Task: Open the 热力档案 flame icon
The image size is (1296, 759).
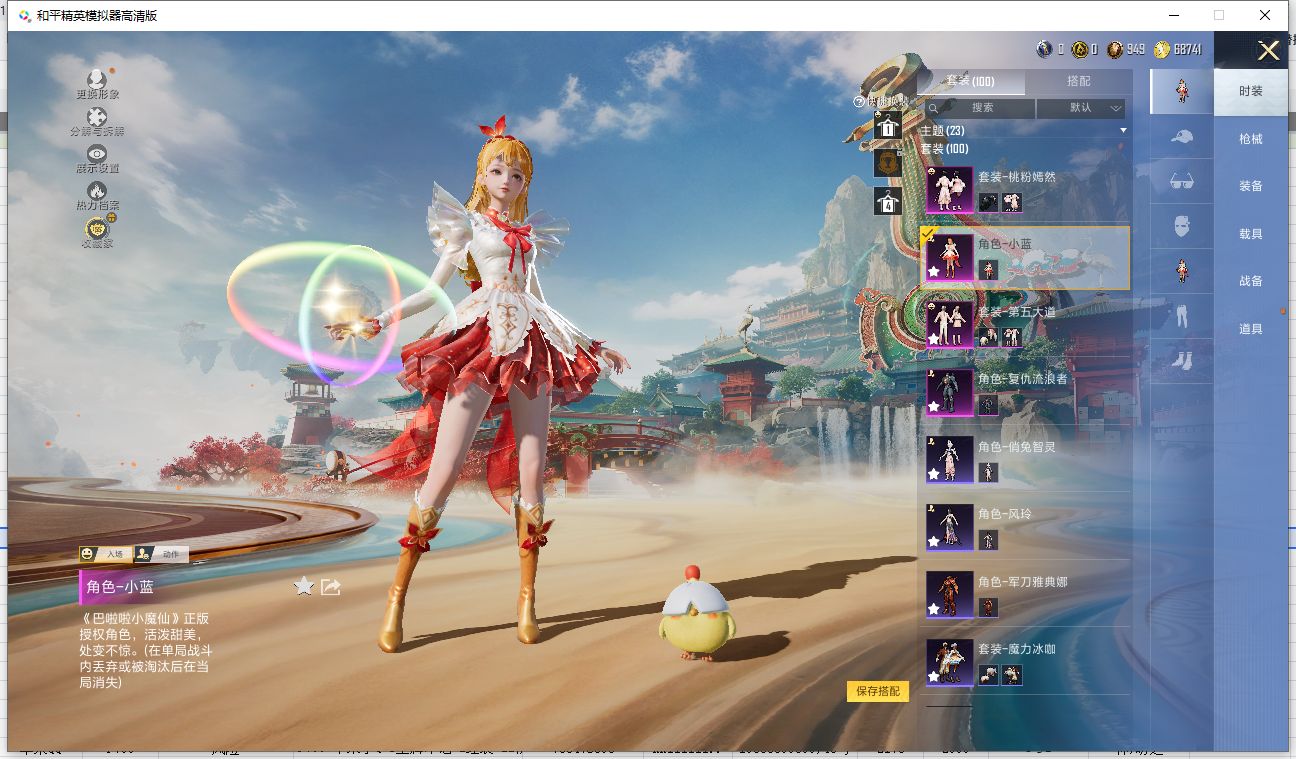Action: [97, 191]
